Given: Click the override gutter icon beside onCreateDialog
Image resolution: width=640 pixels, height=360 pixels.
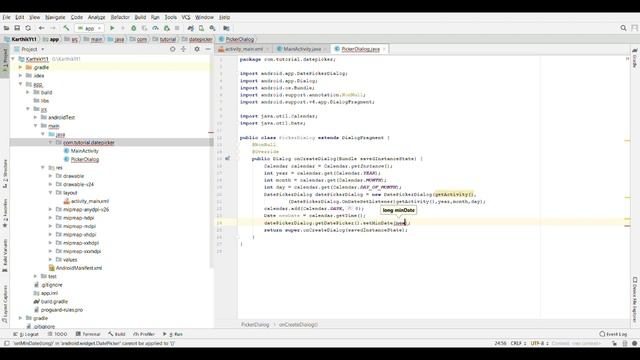Looking at the screenshot, I should point(227,158).
